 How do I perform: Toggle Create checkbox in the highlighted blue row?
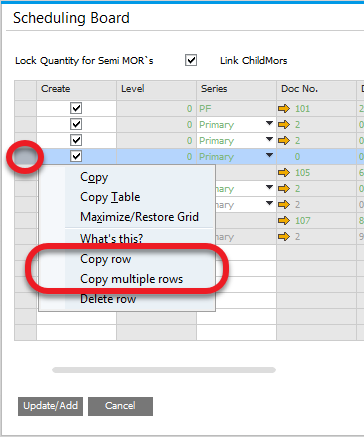76,156
